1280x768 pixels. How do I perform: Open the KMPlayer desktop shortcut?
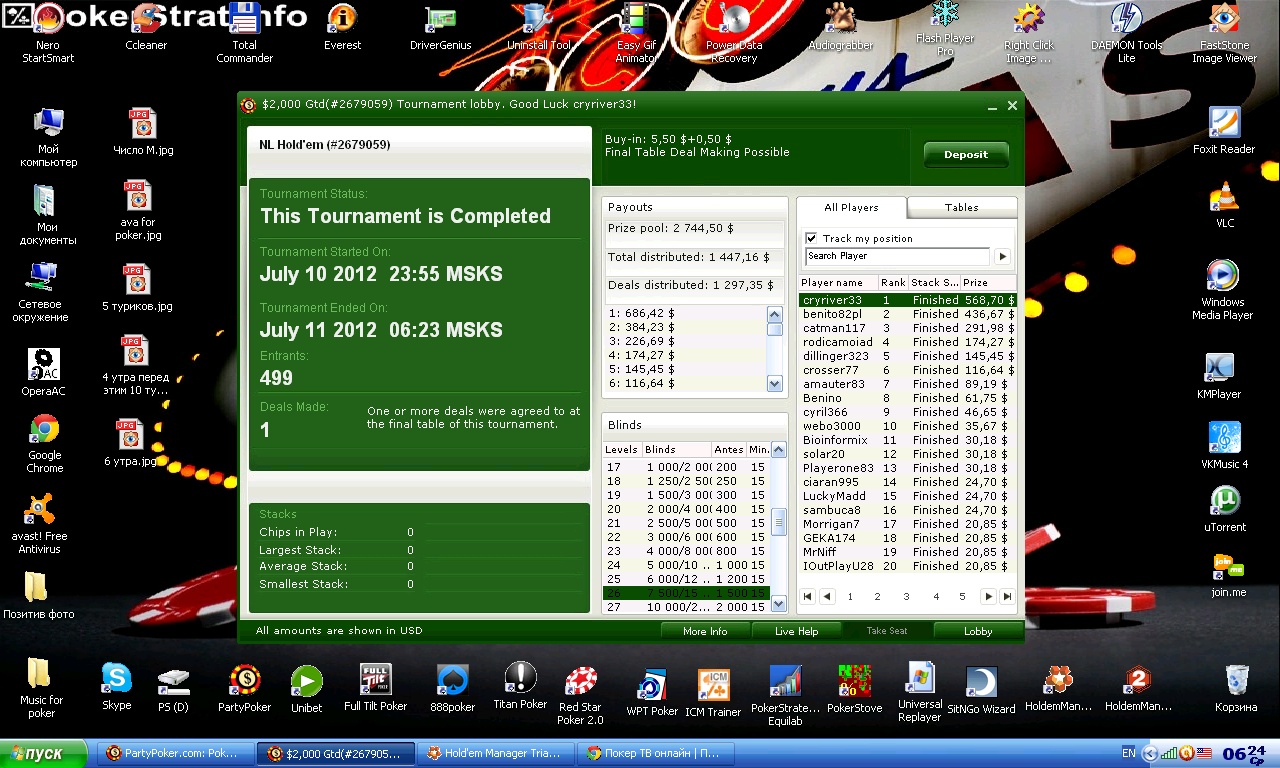1219,376
